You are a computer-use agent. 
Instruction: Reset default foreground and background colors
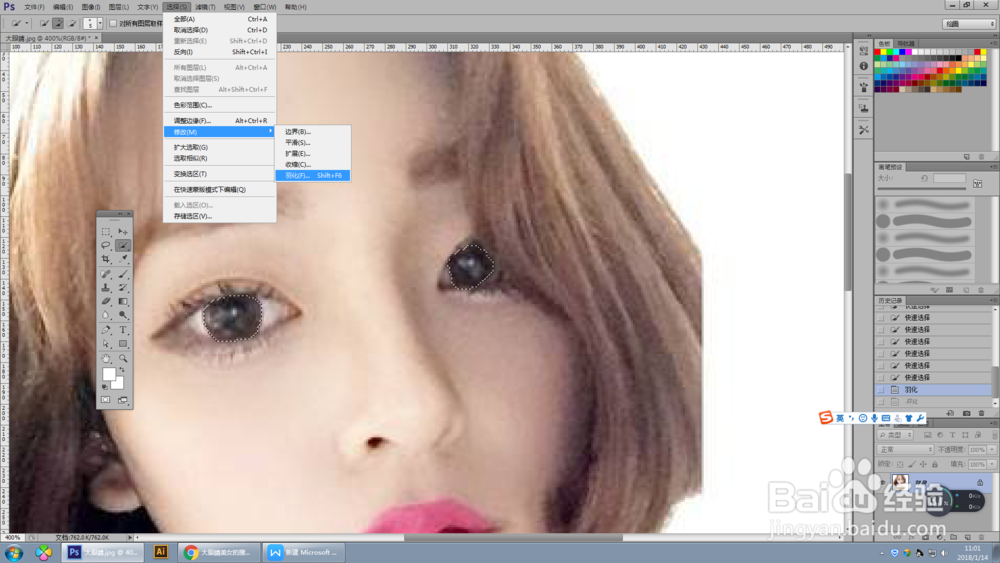point(105,386)
